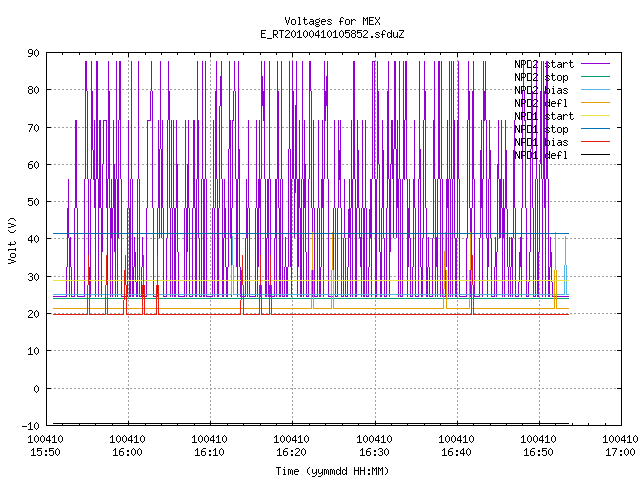Click the y-axis tick label '60'
640x480 pixels.
34,165
